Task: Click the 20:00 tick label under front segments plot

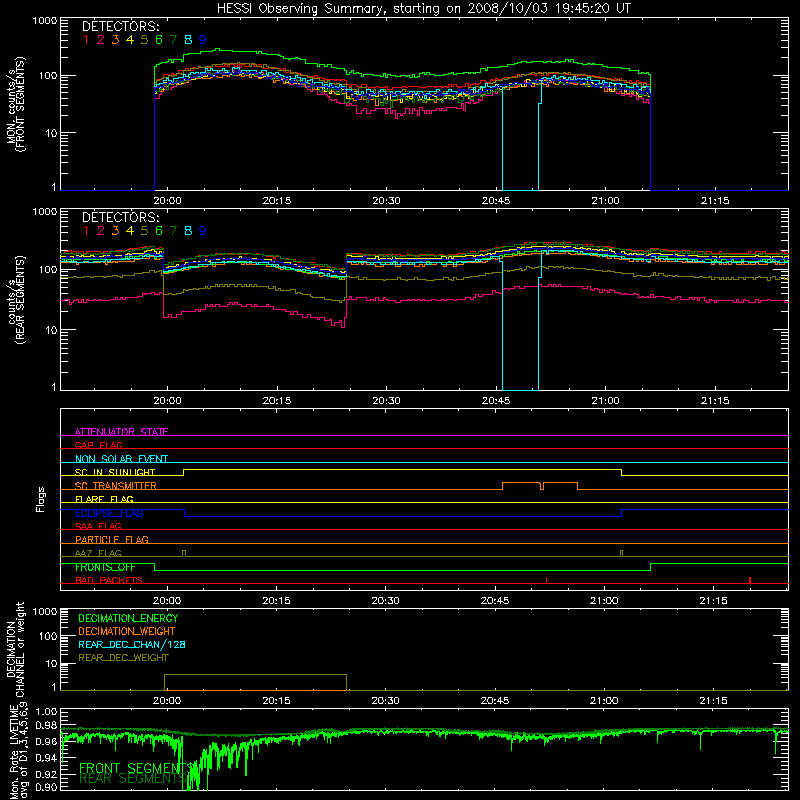Action: [167, 201]
